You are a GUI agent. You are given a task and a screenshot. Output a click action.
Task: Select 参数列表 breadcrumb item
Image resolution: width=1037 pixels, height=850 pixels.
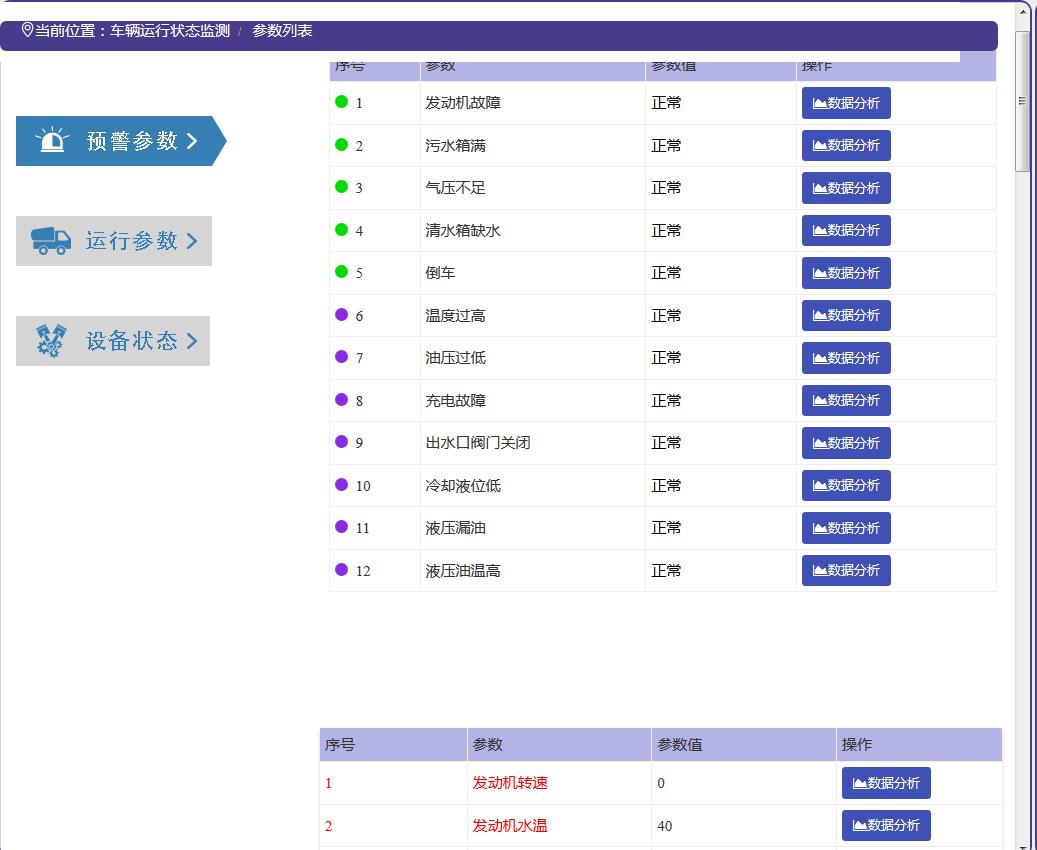point(282,31)
